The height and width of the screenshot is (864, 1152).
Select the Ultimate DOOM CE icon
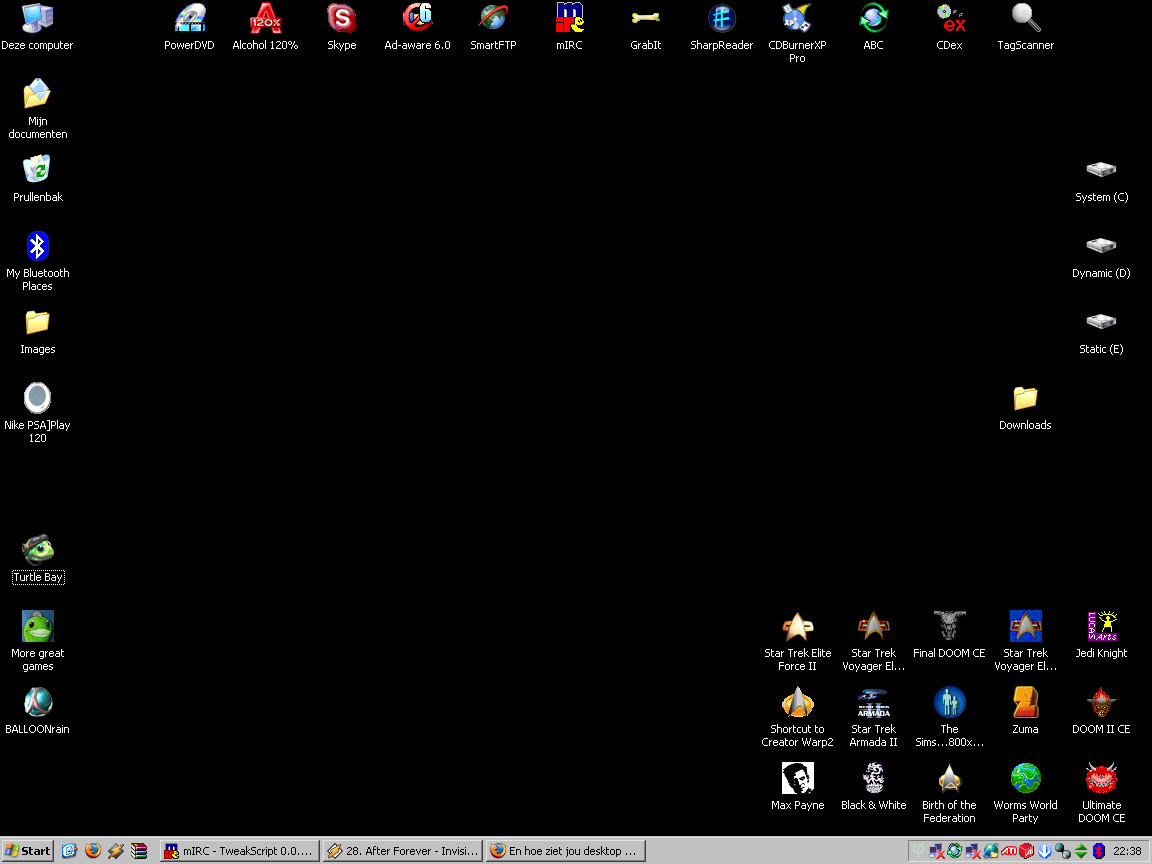click(1101, 793)
